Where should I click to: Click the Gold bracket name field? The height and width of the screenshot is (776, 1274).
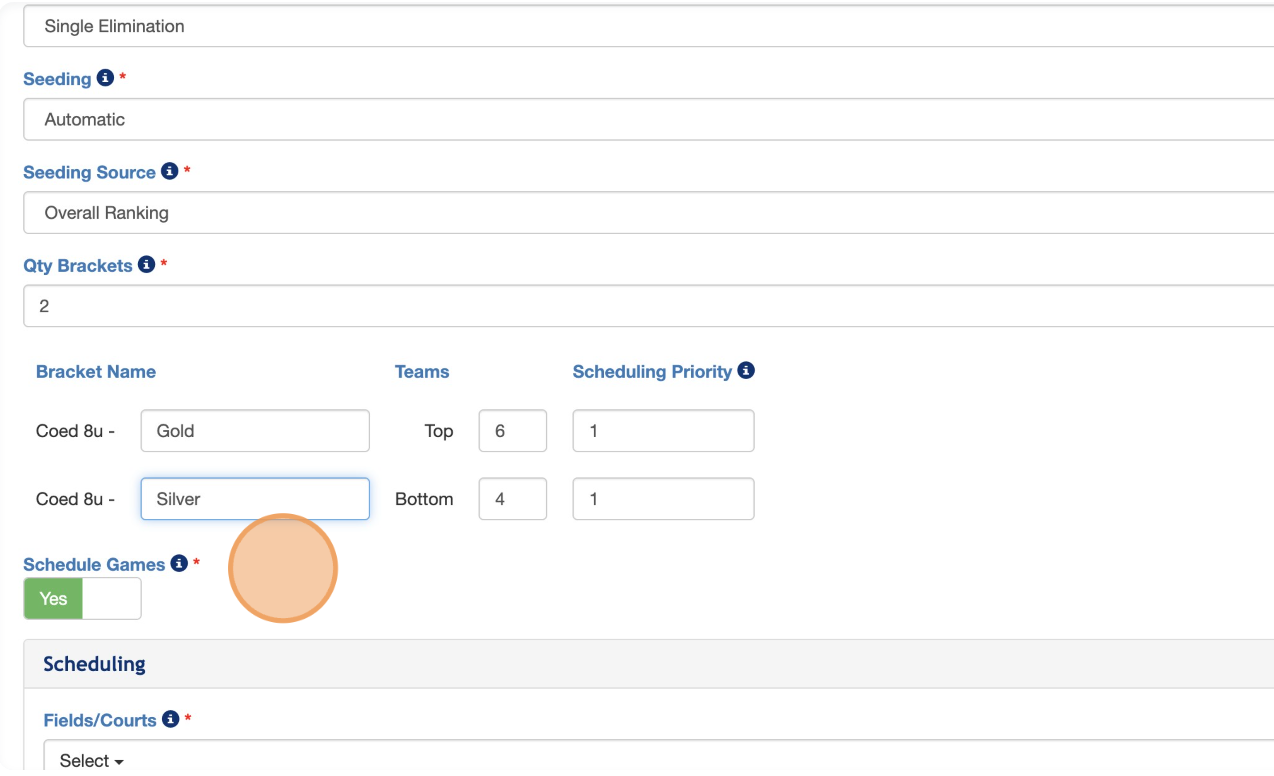coord(255,431)
